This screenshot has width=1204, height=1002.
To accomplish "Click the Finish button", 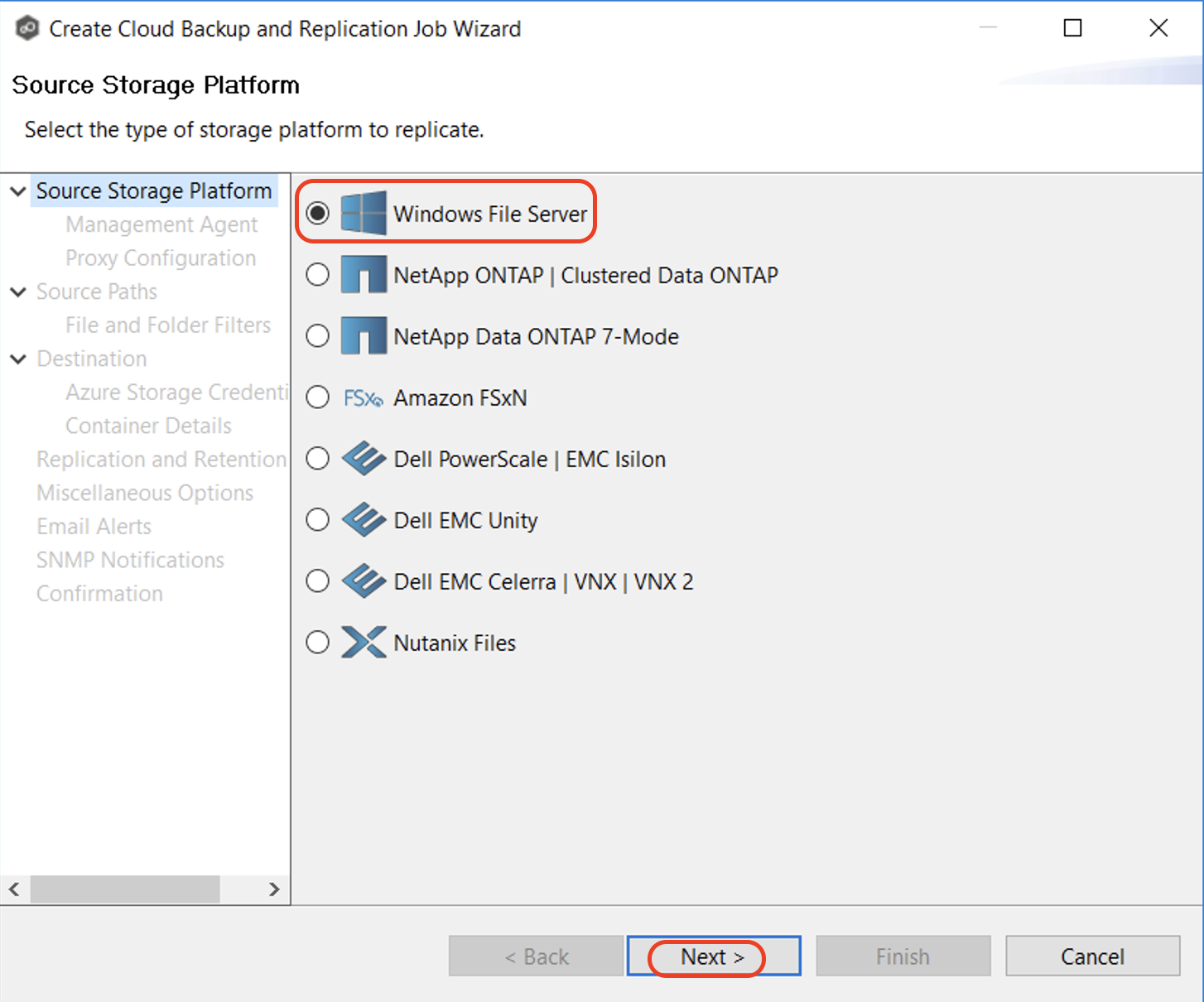I will [903, 956].
